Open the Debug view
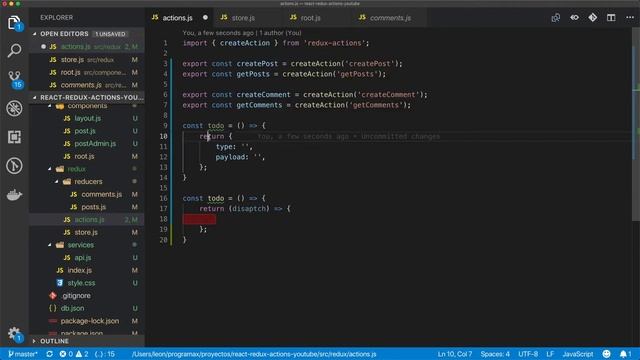640x360 pixels. point(14,108)
